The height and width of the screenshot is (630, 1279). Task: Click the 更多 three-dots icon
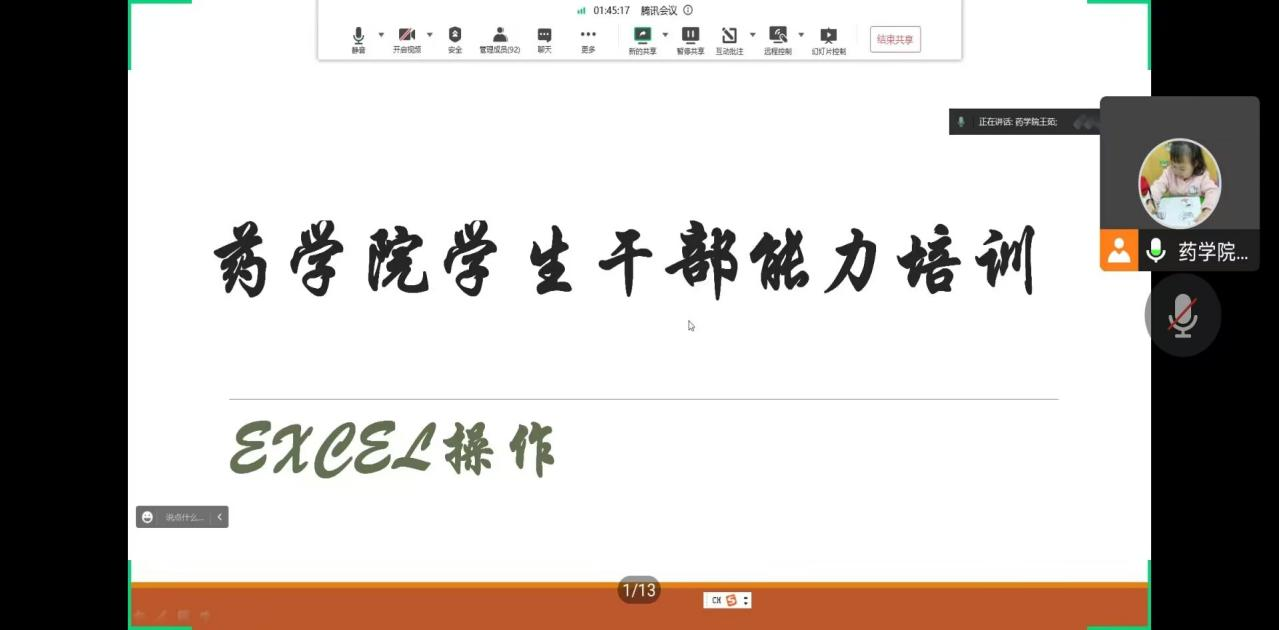(x=588, y=36)
